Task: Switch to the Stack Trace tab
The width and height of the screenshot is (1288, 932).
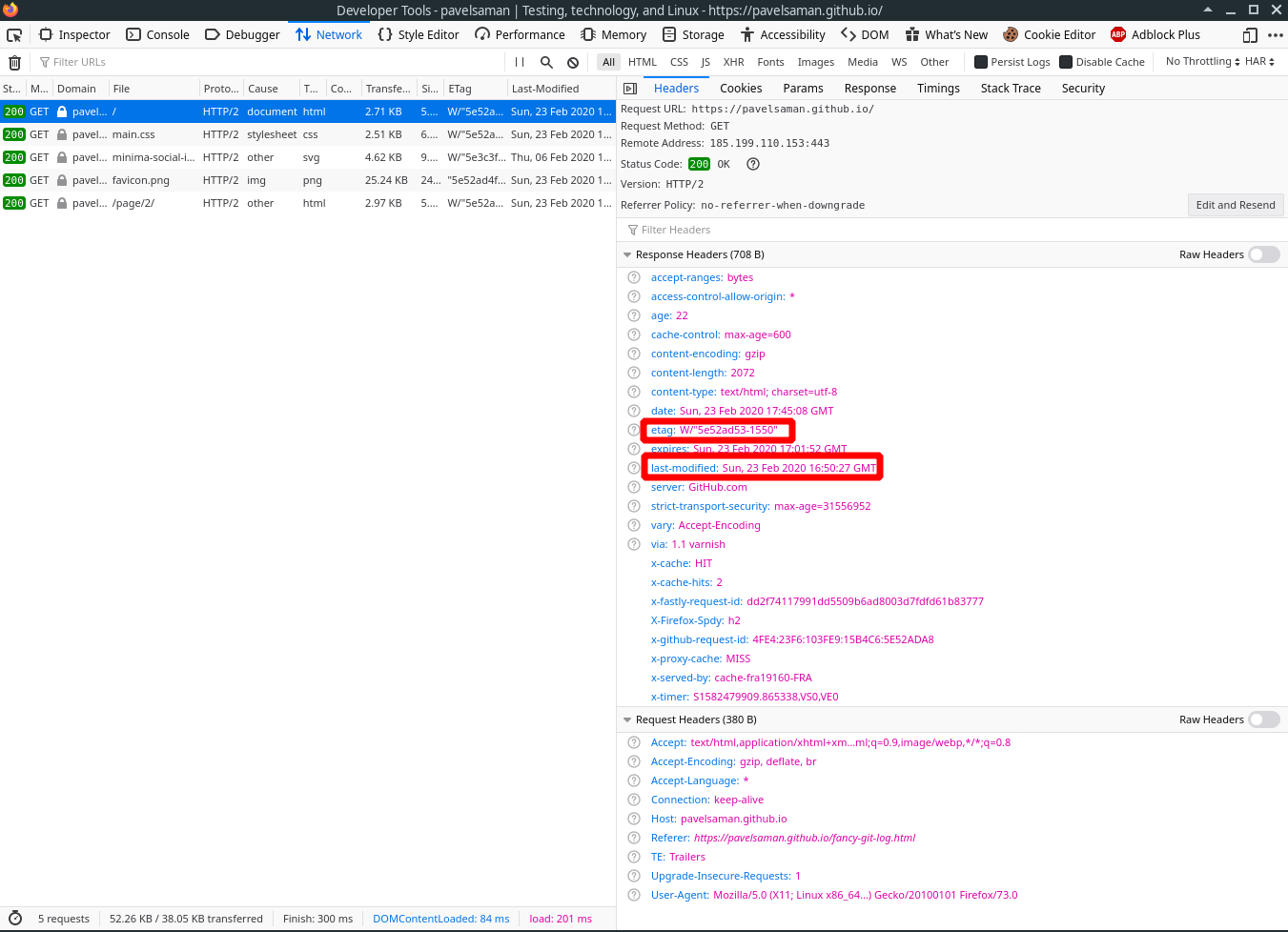Action: tap(1011, 89)
